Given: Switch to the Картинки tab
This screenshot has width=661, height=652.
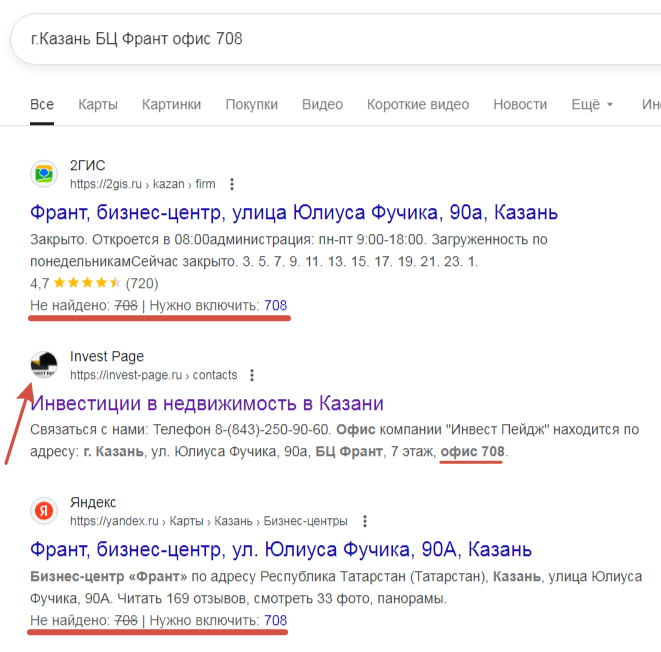Looking at the screenshot, I should click(171, 104).
